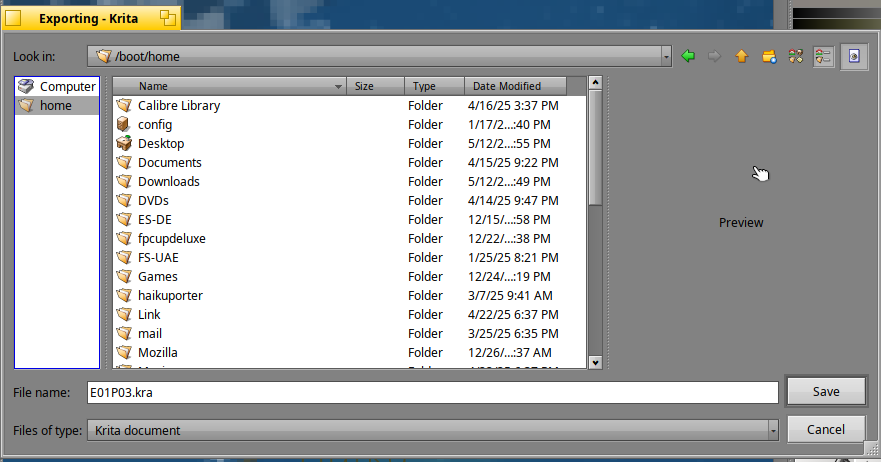This screenshot has width=881, height=462.
Task: Click the grey Forward arrow icon
Action: (714, 56)
